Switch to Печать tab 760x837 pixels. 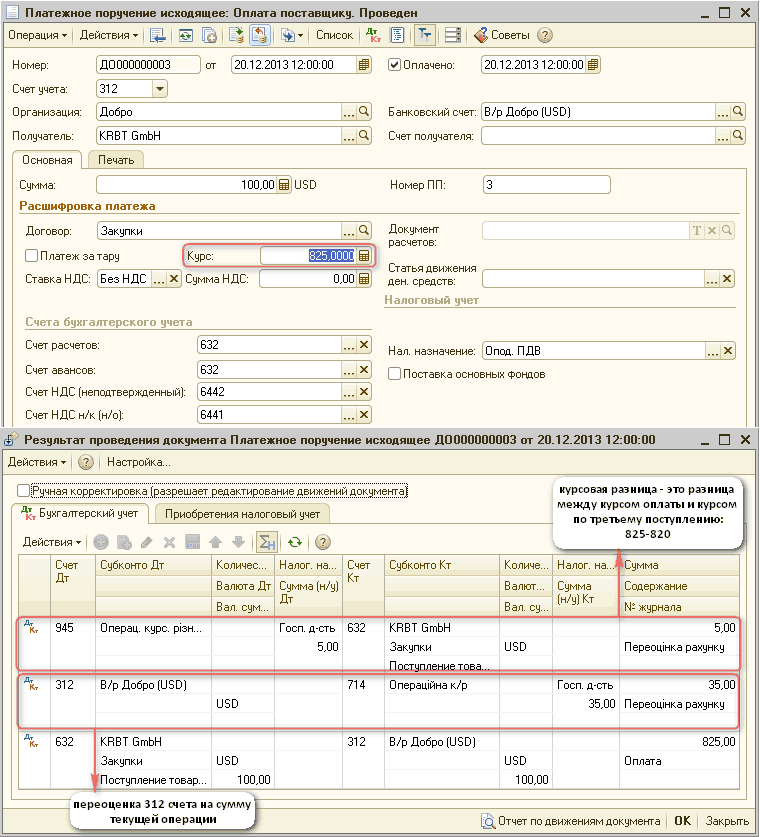point(116,160)
